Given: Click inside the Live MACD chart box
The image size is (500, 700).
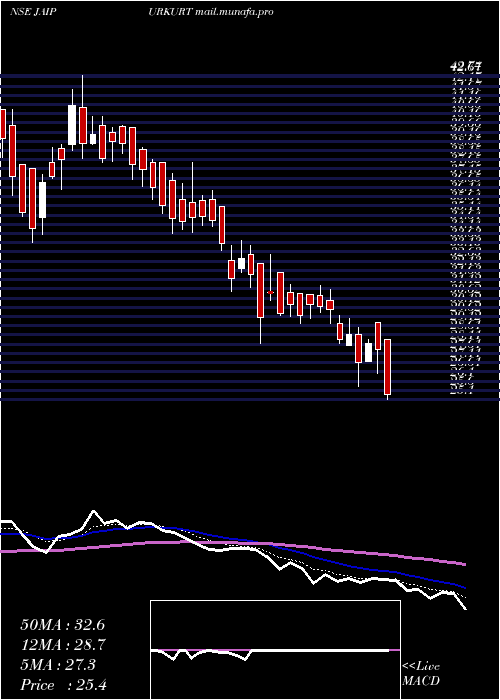Looking at the screenshot, I should point(275,650).
